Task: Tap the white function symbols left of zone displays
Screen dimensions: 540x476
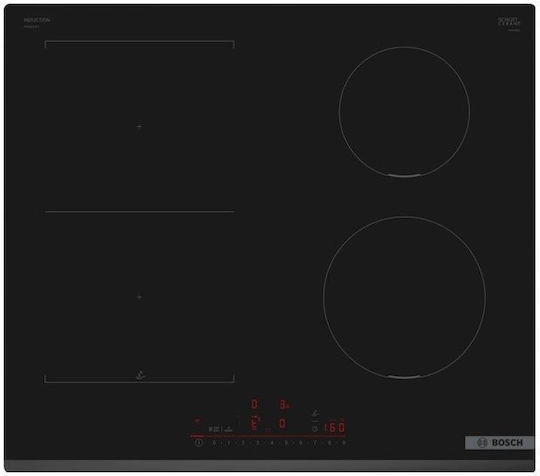Action: pyautogui.click(x=220, y=429)
